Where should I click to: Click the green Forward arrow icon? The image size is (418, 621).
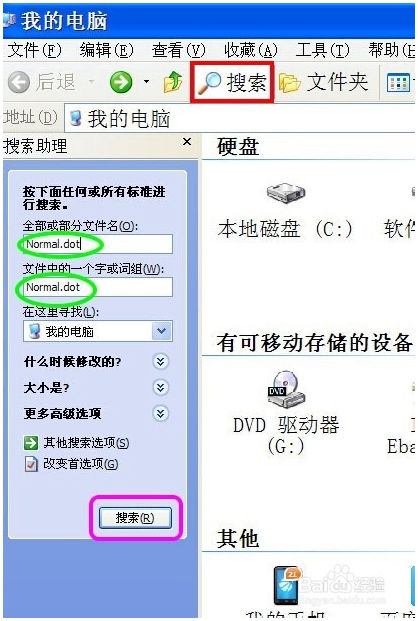point(121,82)
